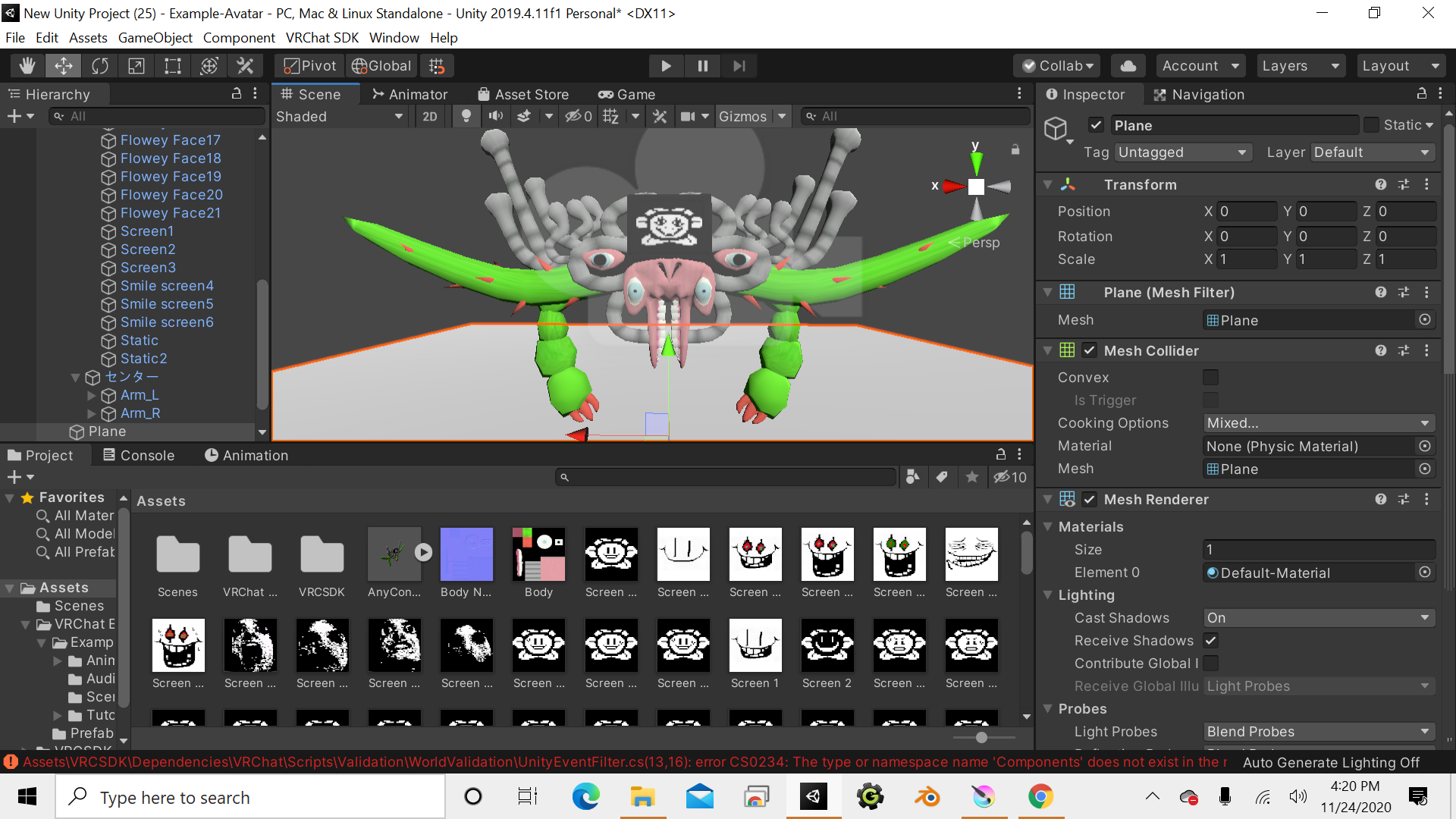The width and height of the screenshot is (1456, 819).
Task: Toggle Mesh Collider enabled checkbox
Action: point(1090,350)
